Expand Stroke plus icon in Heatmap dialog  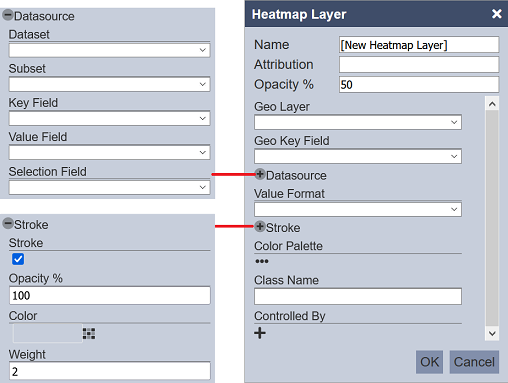tap(260, 226)
